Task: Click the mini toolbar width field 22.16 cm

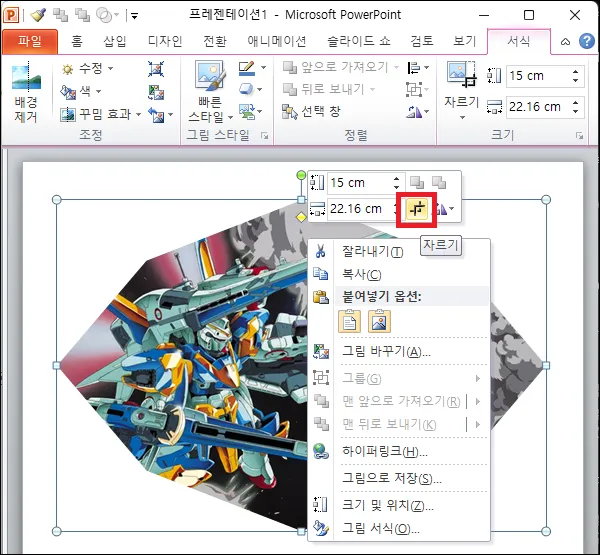Action: [362, 209]
